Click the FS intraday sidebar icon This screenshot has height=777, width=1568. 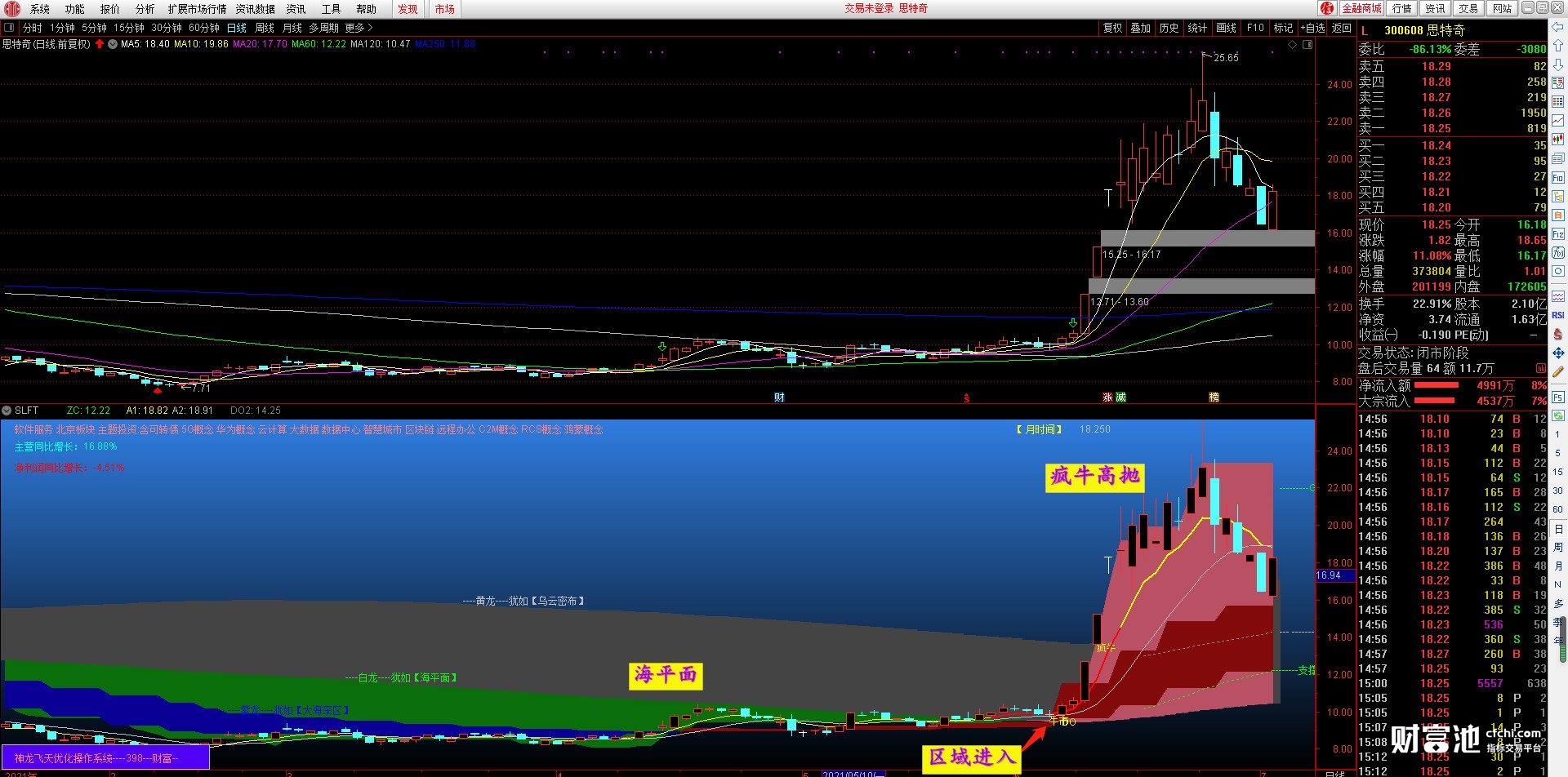1558,397
